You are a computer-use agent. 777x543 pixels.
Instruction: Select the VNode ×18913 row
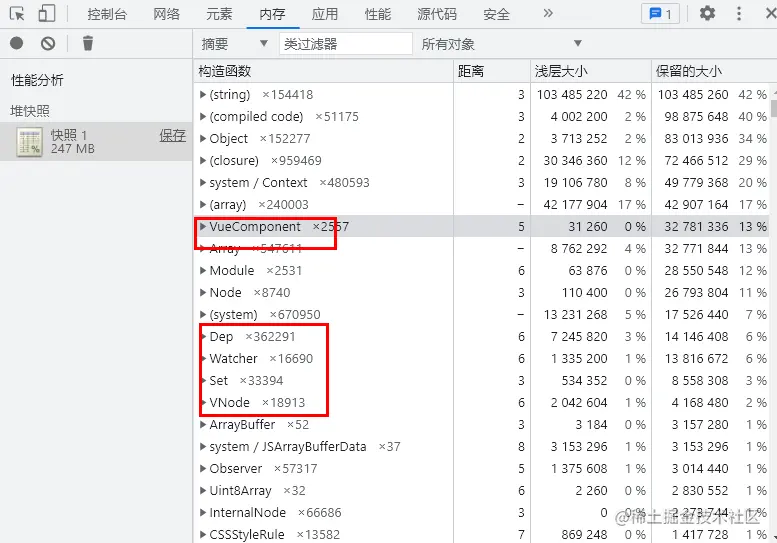pos(482,402)
